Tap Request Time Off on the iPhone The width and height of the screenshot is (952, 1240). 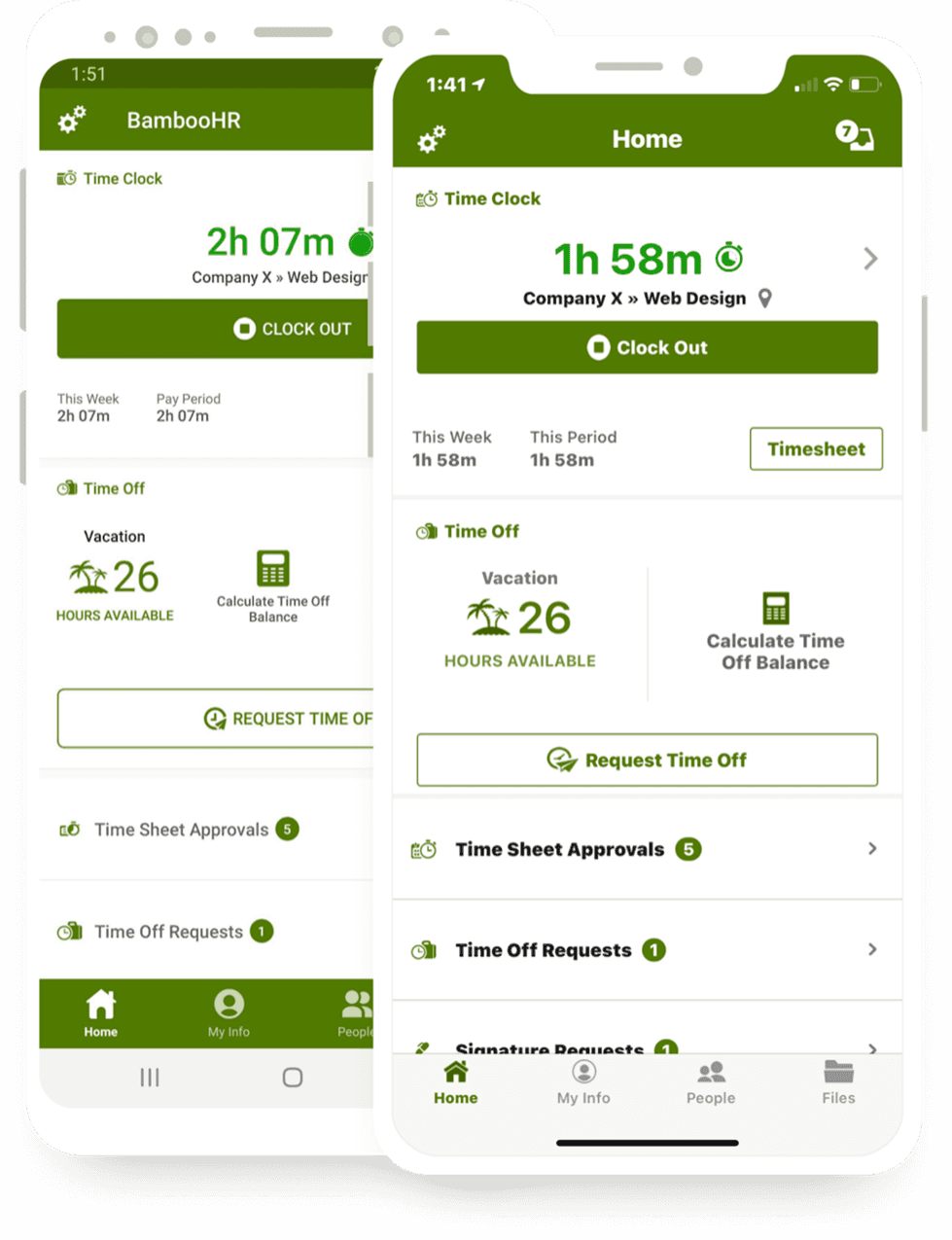(x=648, y=760)
